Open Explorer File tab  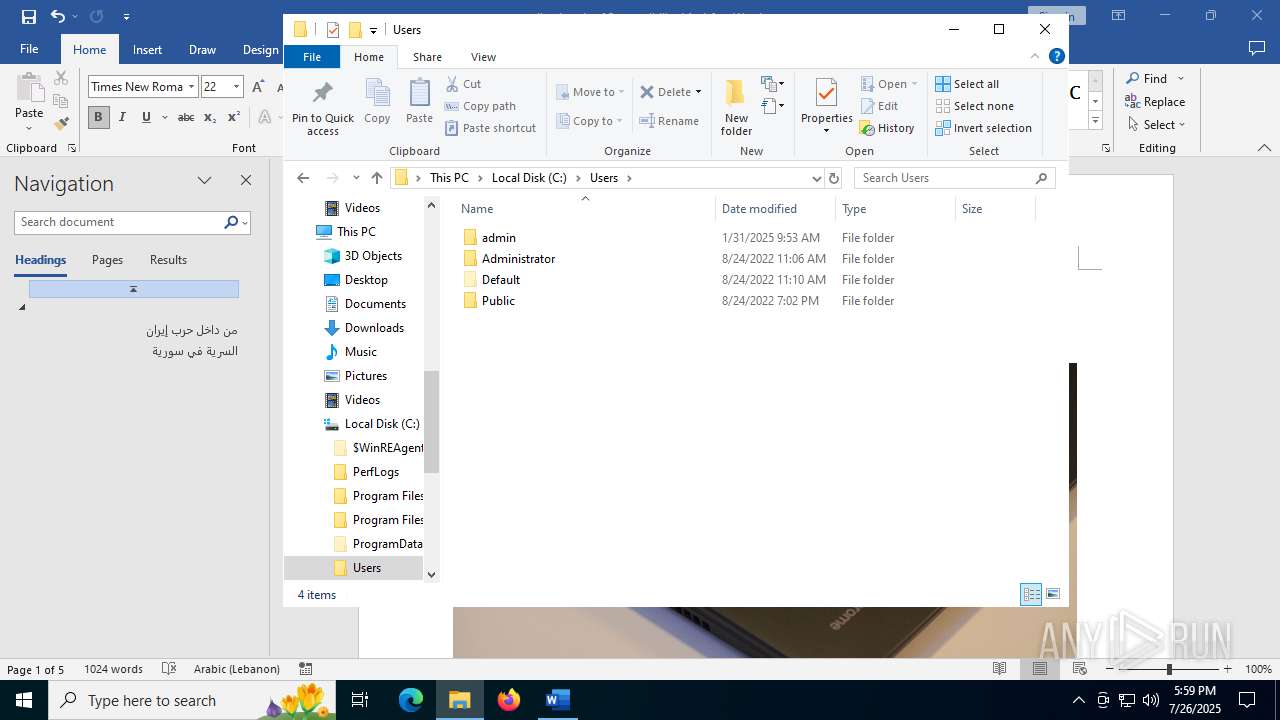pos(312,57)
